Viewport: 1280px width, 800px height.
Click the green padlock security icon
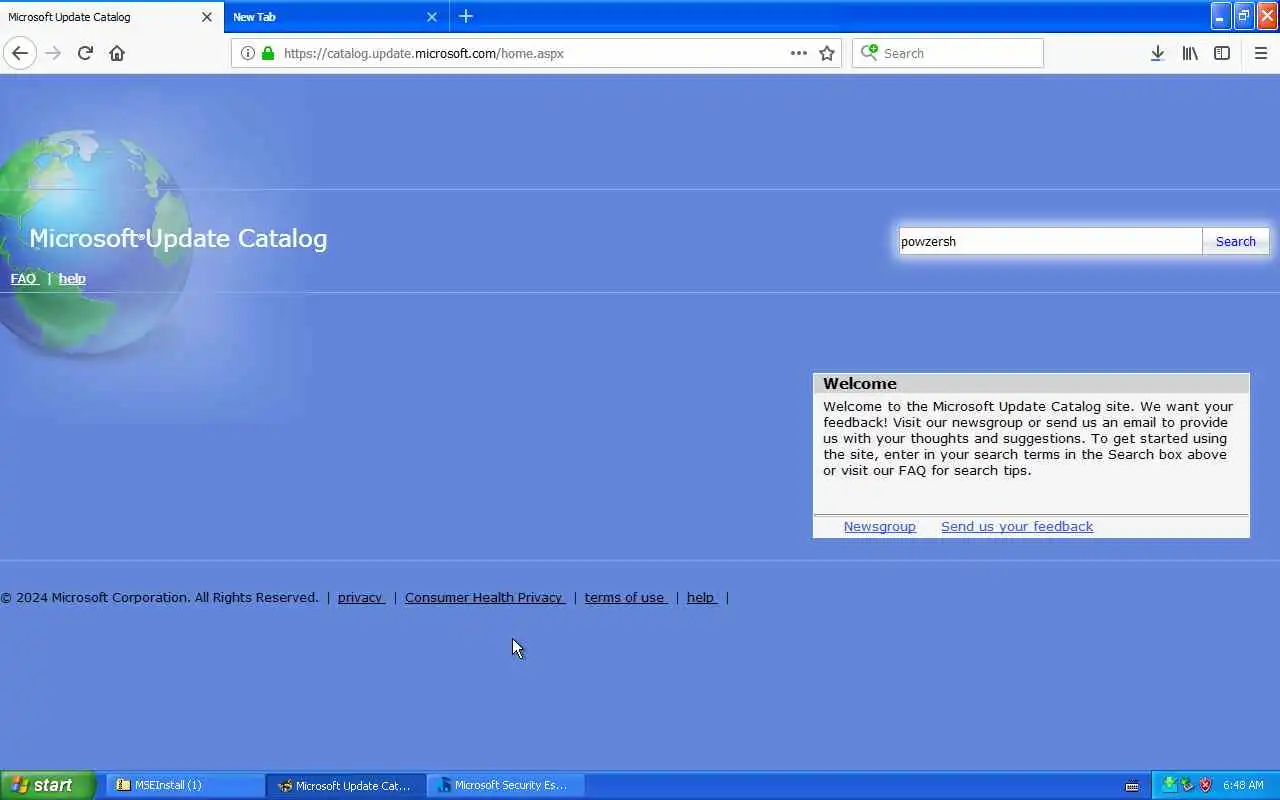tap(268, 53)
